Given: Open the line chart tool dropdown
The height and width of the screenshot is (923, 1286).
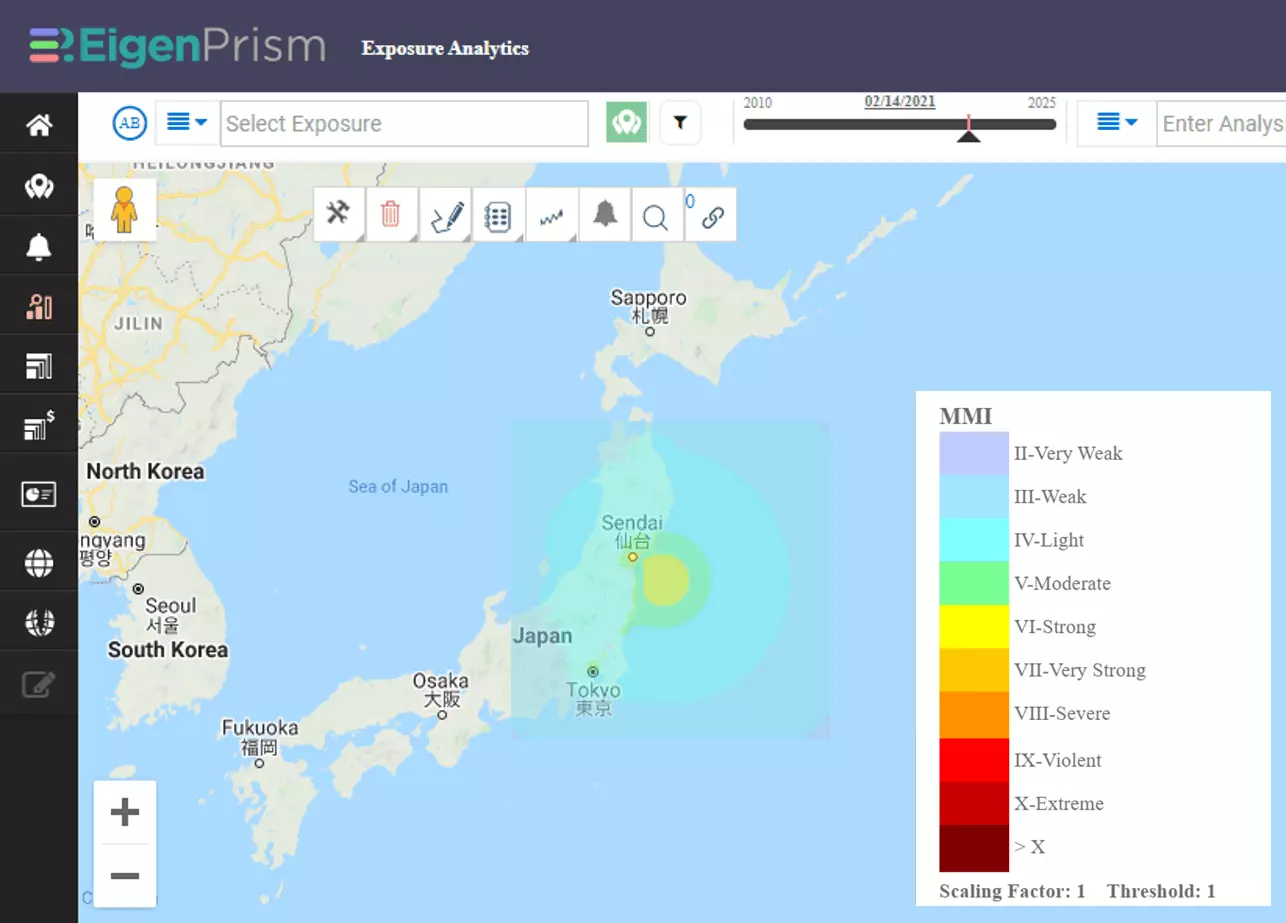Looking at the screenshot, I should click(552, 215).
